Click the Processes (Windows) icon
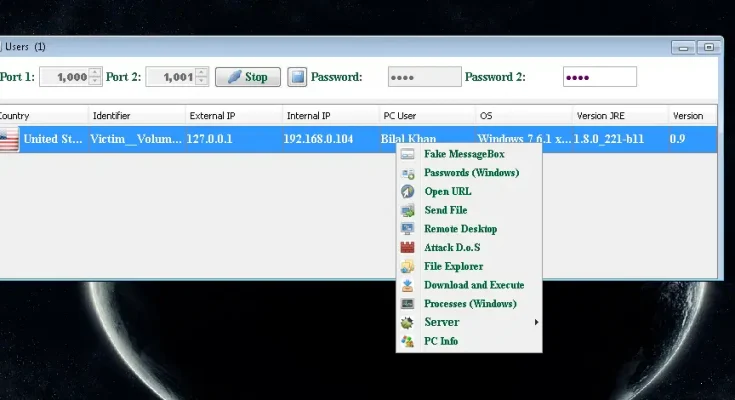 point(407,304)
